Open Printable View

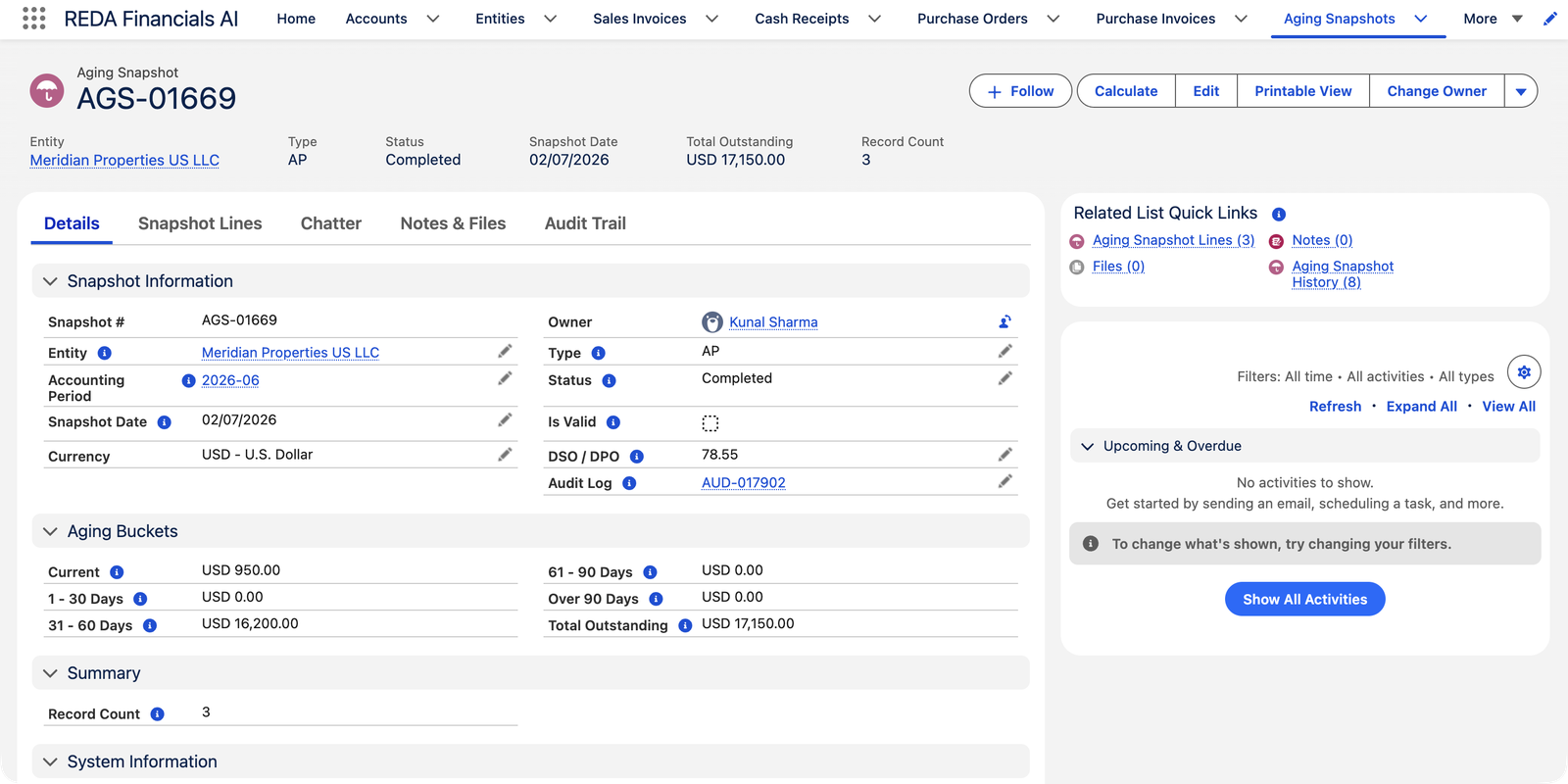click(1302, 91)
